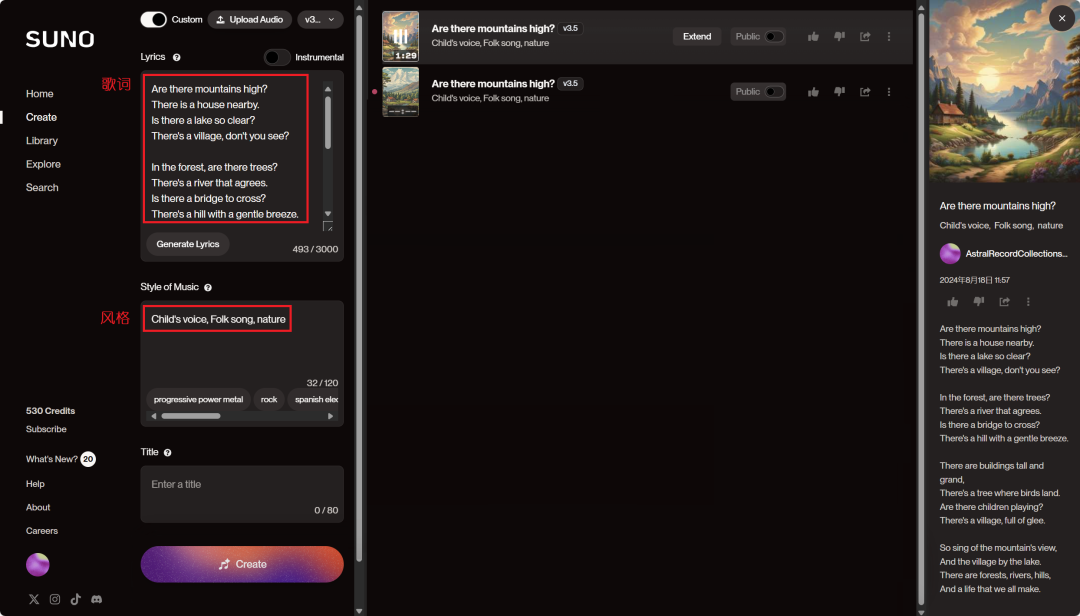Image resolution: width=1080 pixels, height=616 pixels.
Task: Click into the Lyrics text area
Action: (x=231, y=151)
